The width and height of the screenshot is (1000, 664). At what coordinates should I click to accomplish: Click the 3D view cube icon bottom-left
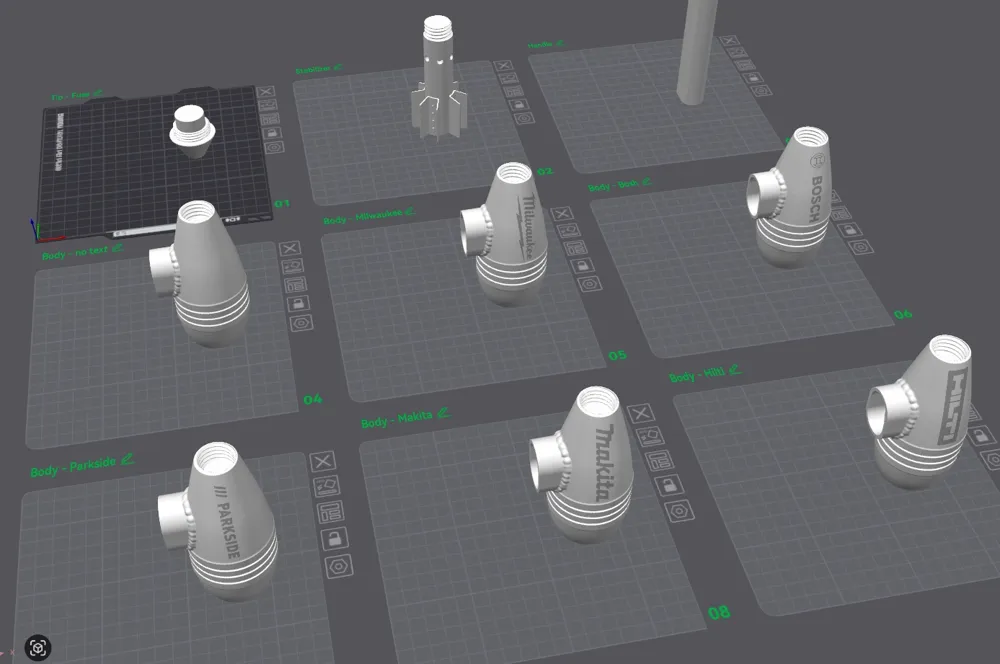[x=38, y=648]
